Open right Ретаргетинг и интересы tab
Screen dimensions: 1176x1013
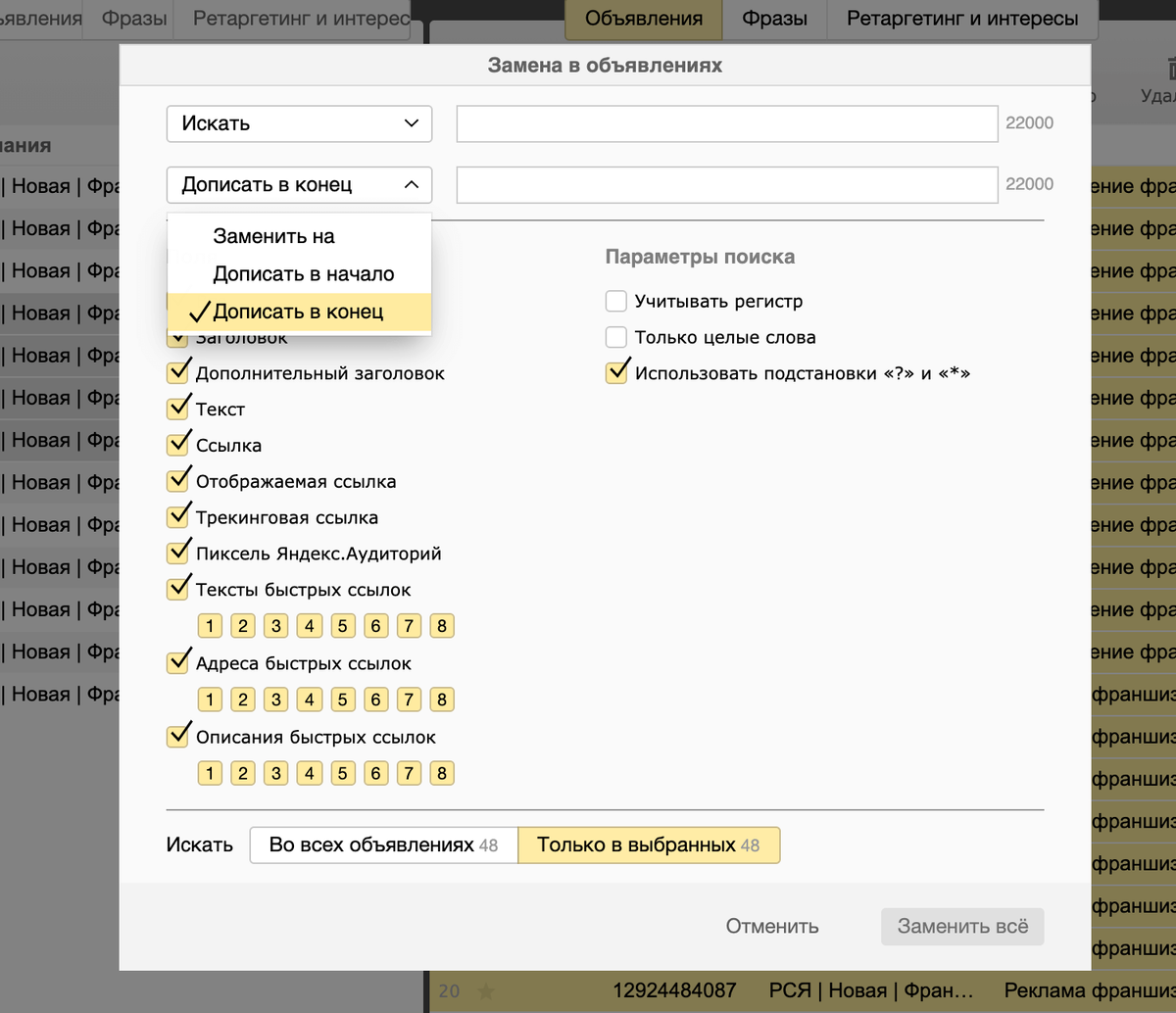[x=962, y=19]
